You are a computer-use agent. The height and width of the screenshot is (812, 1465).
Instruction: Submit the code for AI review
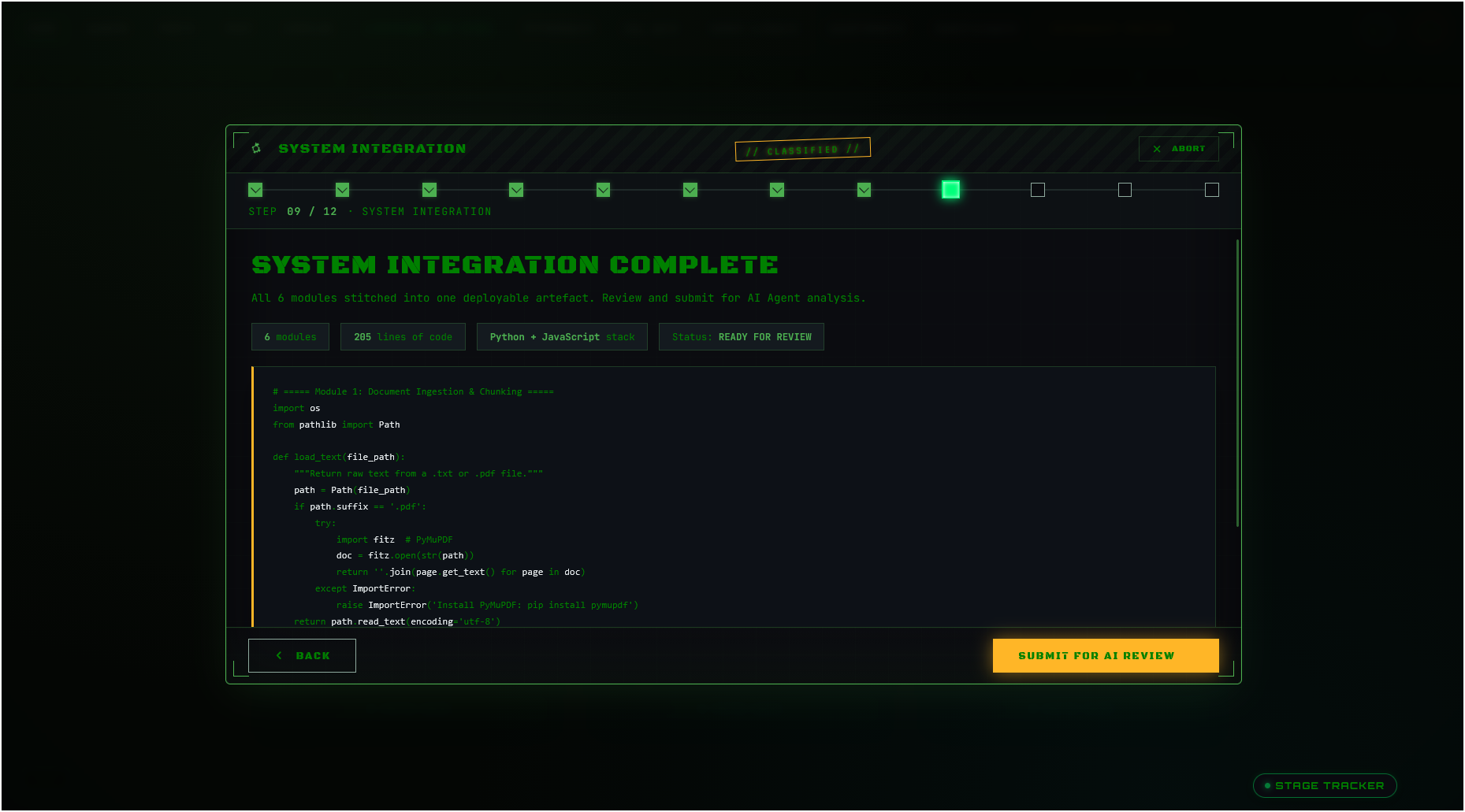1106,655
